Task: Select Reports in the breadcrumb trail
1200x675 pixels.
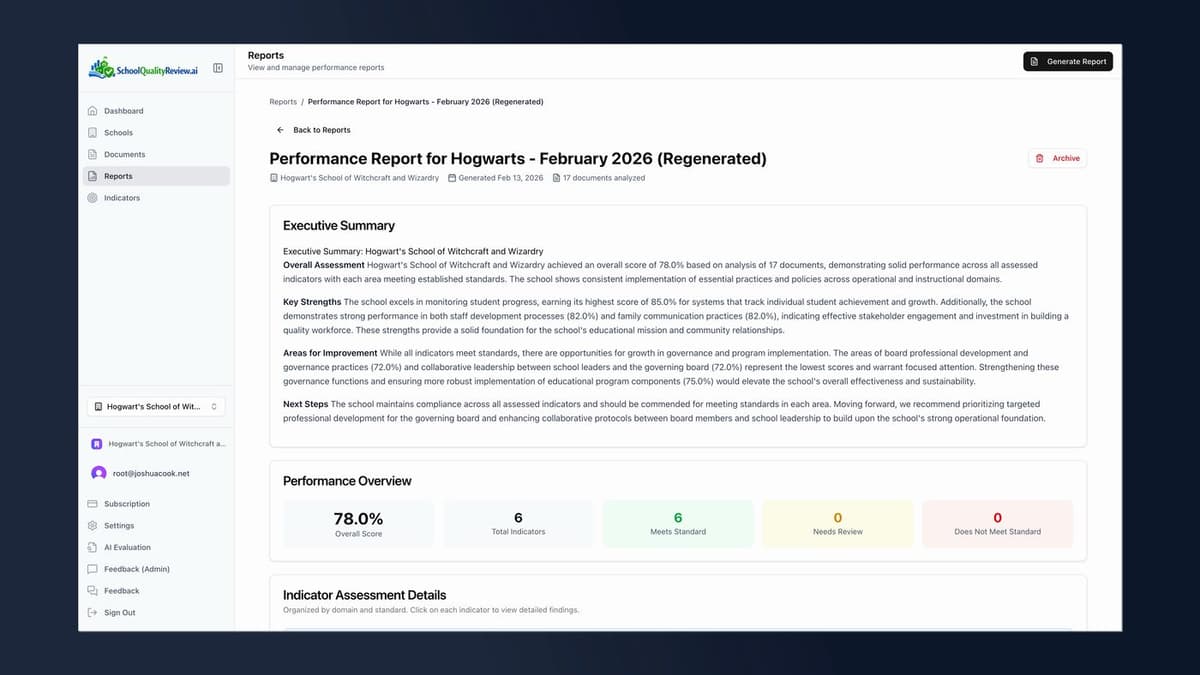Action: (282, 101)
